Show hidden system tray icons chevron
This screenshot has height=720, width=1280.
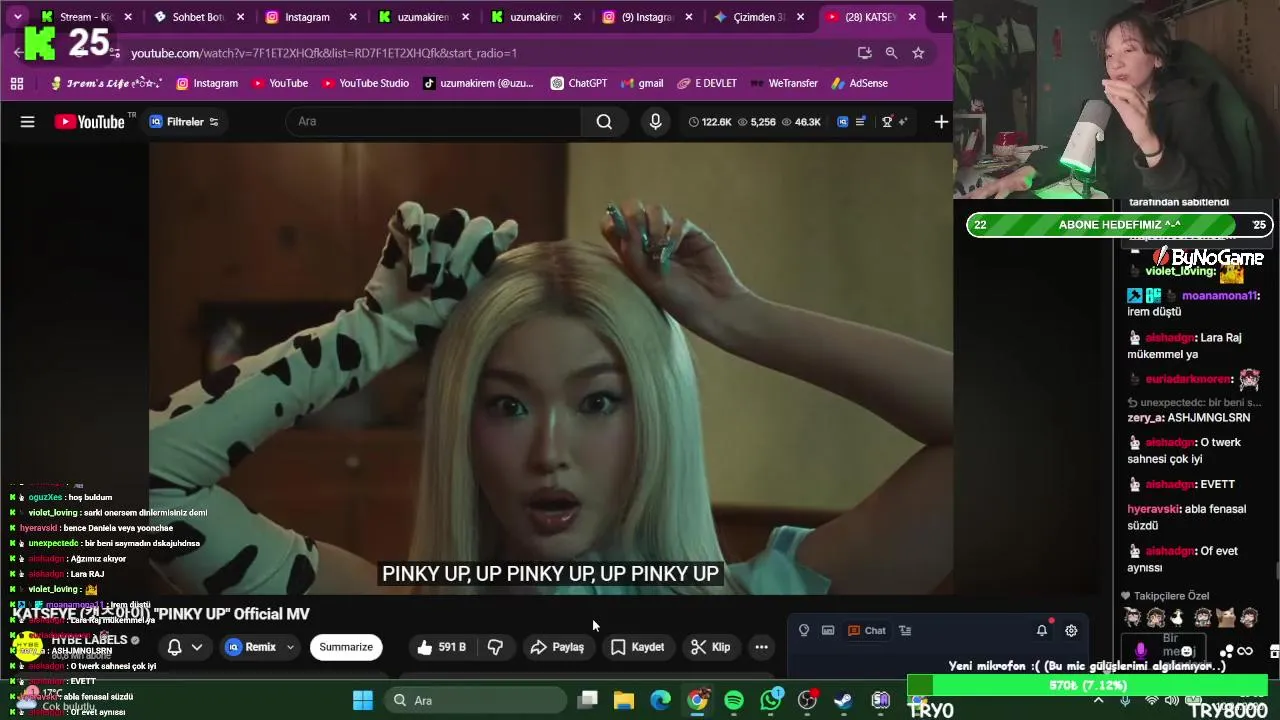tap(1098, 700)
